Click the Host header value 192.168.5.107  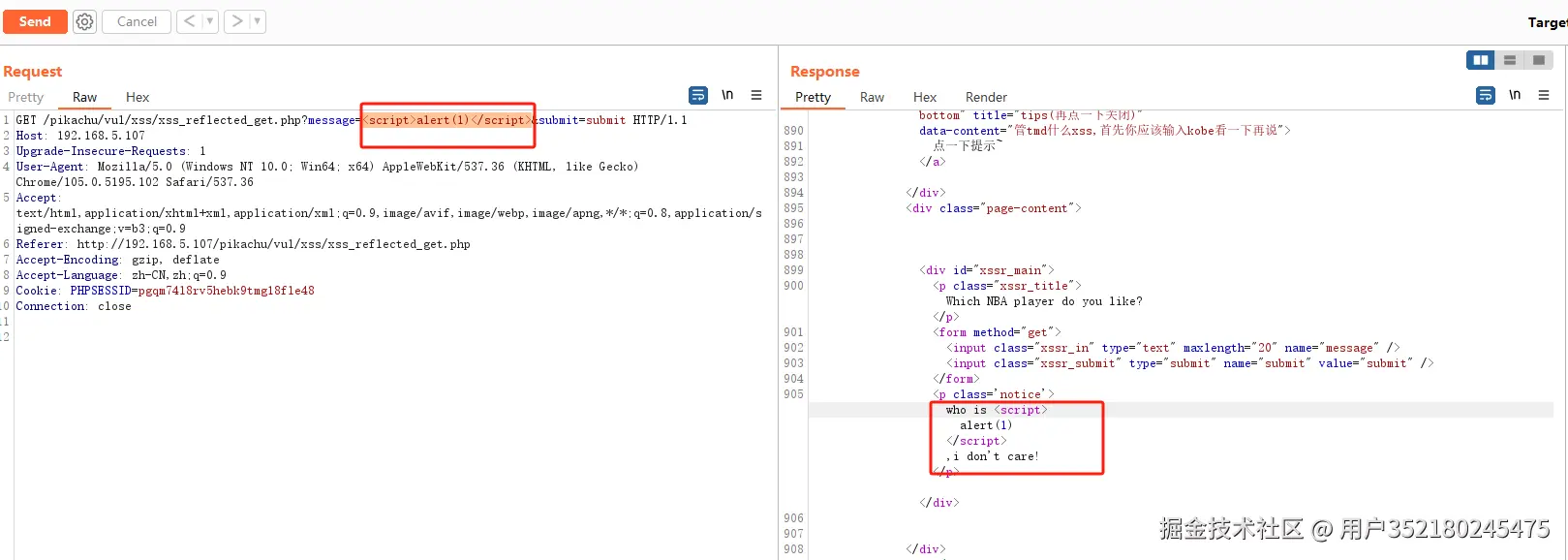point(101,136)
